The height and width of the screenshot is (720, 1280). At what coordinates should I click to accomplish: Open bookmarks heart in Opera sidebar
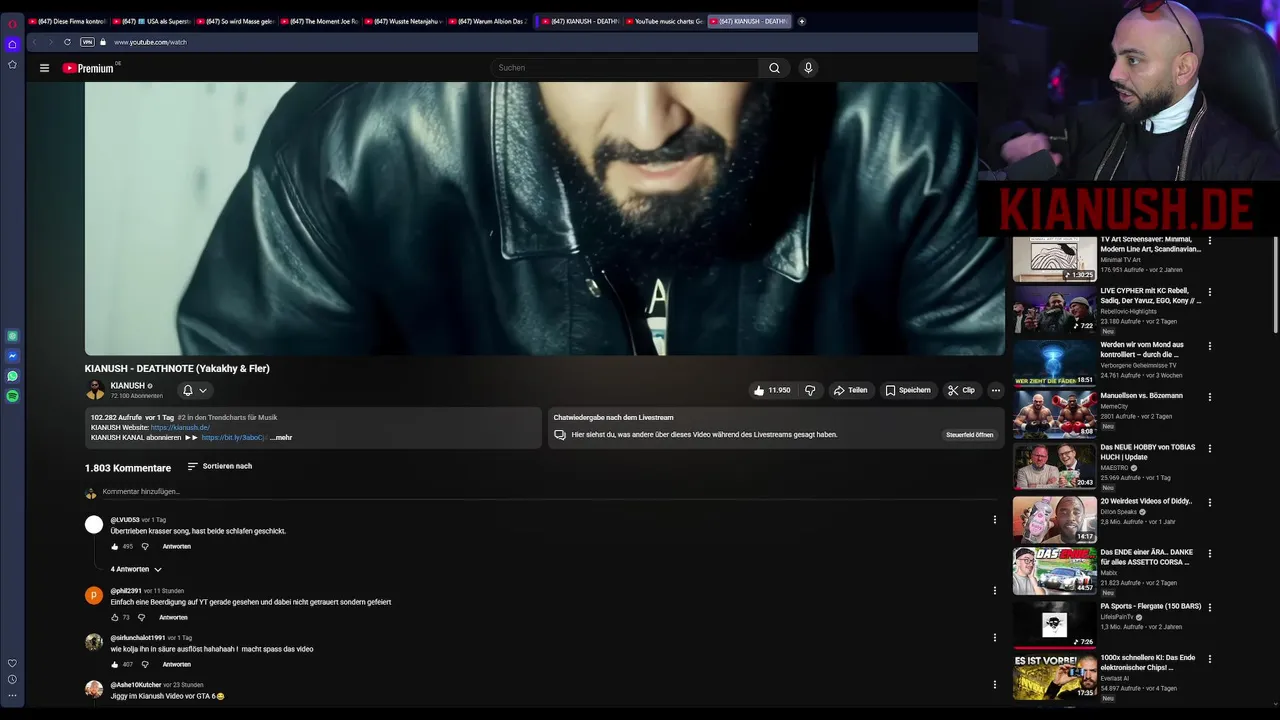pos(12,663)
